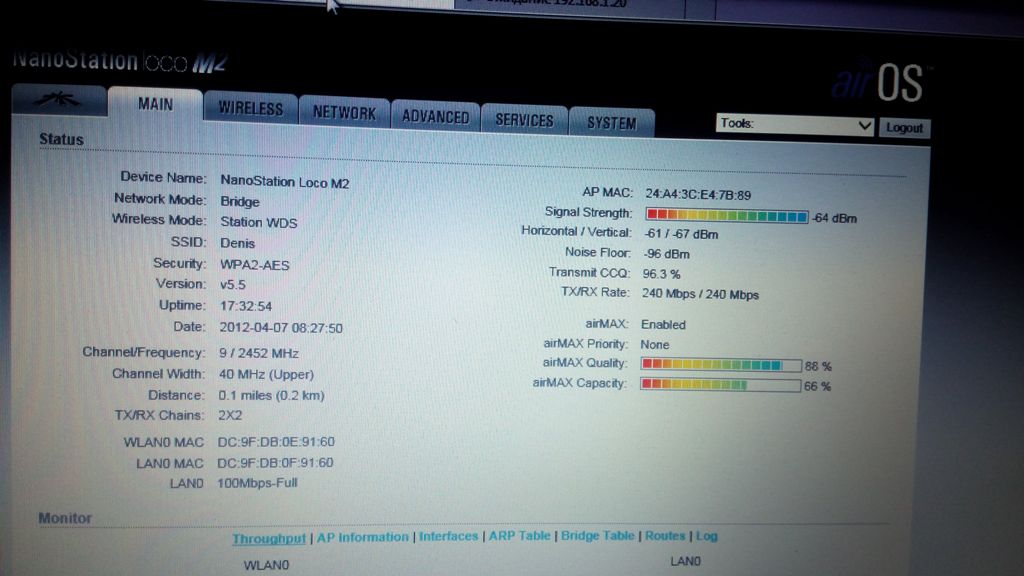
Task: Click the airMAX Priority value None
Action: pyautogui.click(x=655, y=345)
